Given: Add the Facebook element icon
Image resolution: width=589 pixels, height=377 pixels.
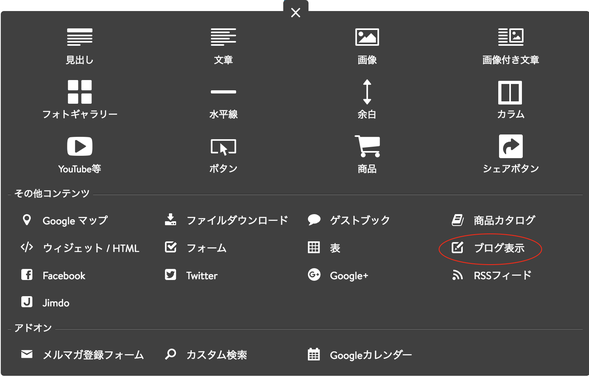Looking at the screenshot, I should (x=27, y=275).
